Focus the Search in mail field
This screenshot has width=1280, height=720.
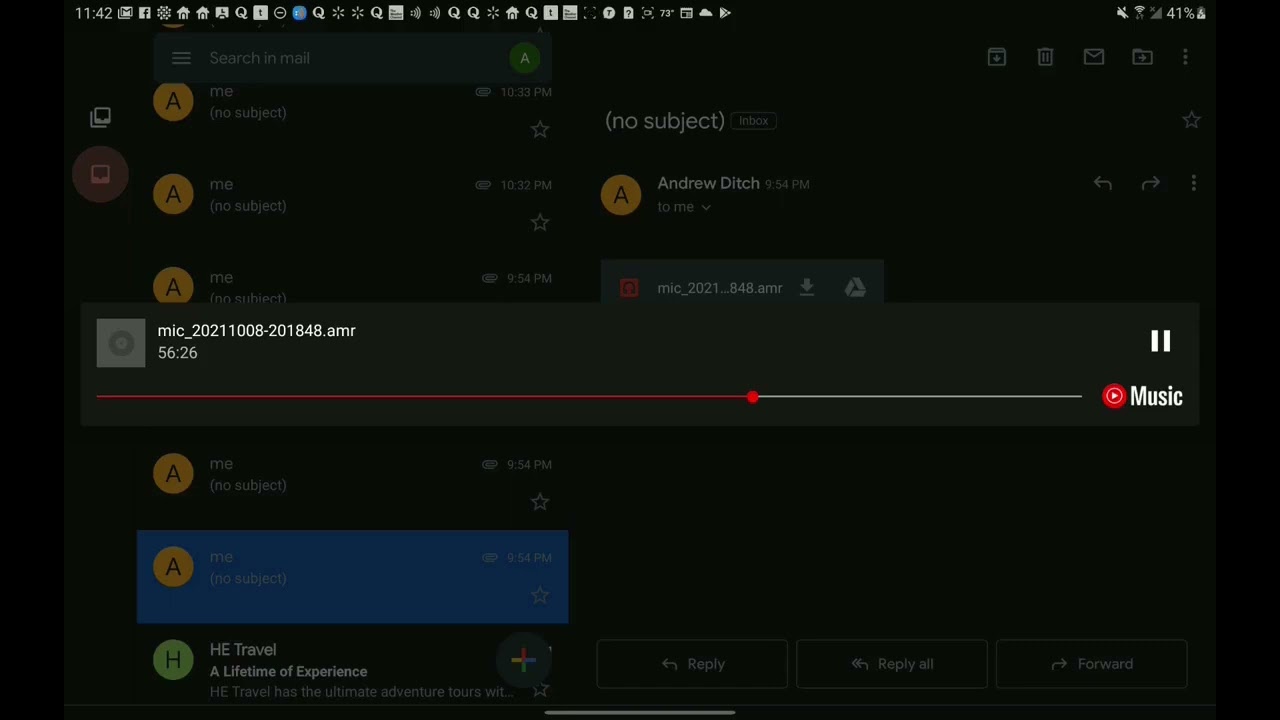(x=353, y=58)
